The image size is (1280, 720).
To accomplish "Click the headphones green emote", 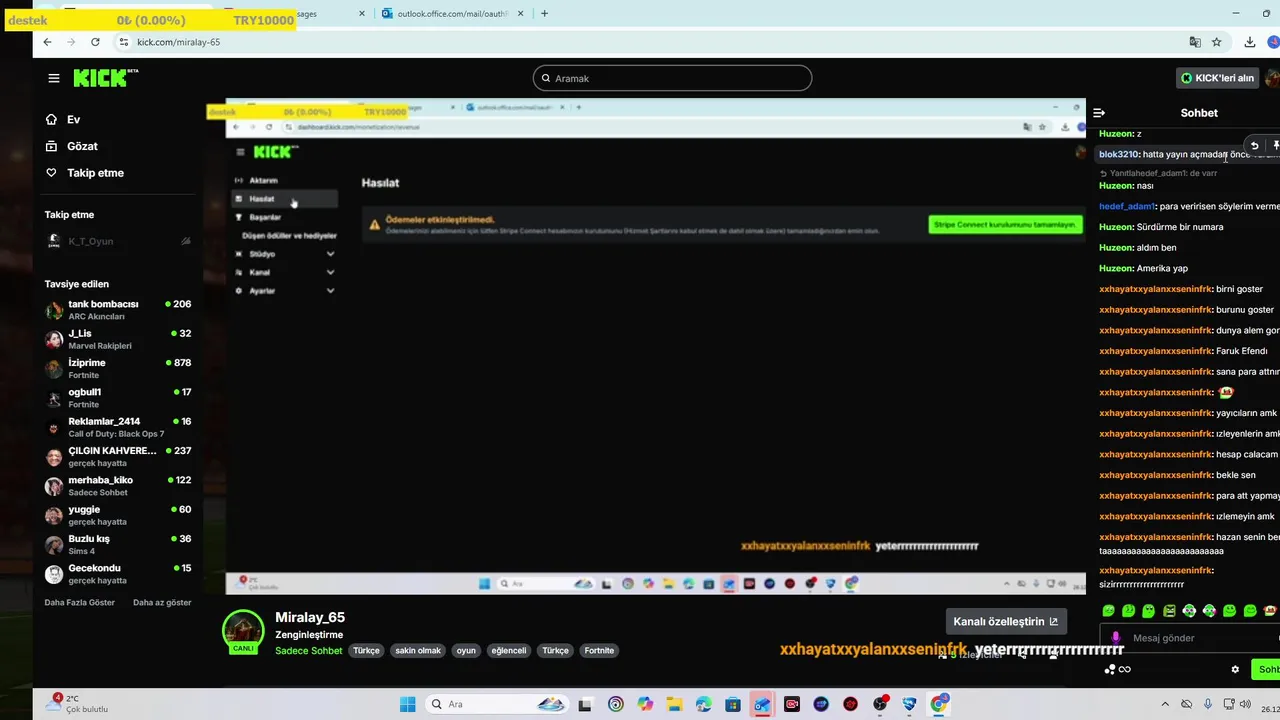I will 1189,611.
